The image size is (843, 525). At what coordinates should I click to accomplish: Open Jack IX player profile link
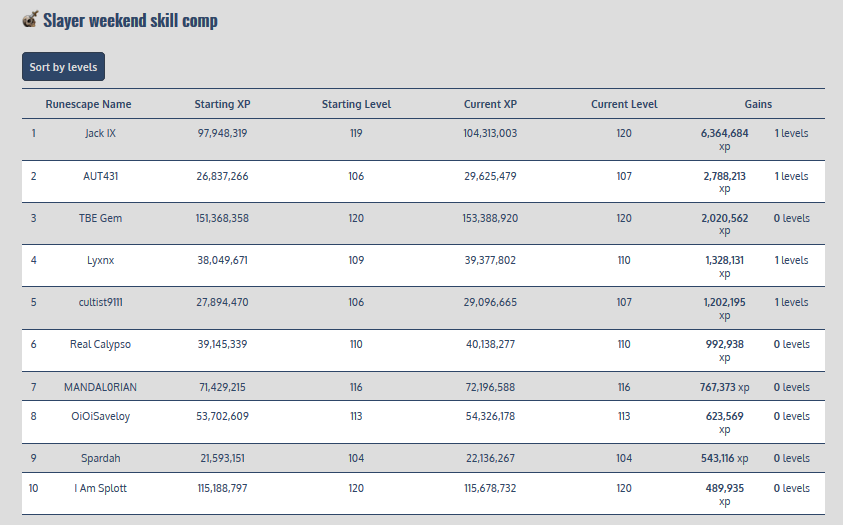coord(100,133)
